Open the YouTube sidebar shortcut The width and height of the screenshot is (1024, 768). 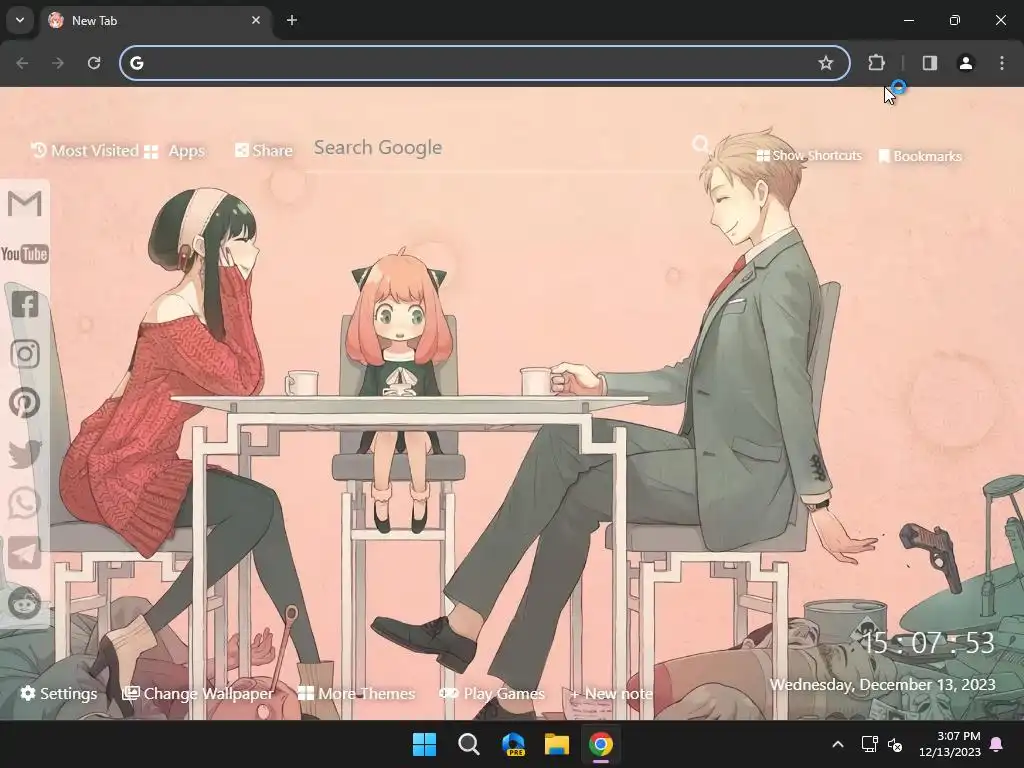coord(25,254)
